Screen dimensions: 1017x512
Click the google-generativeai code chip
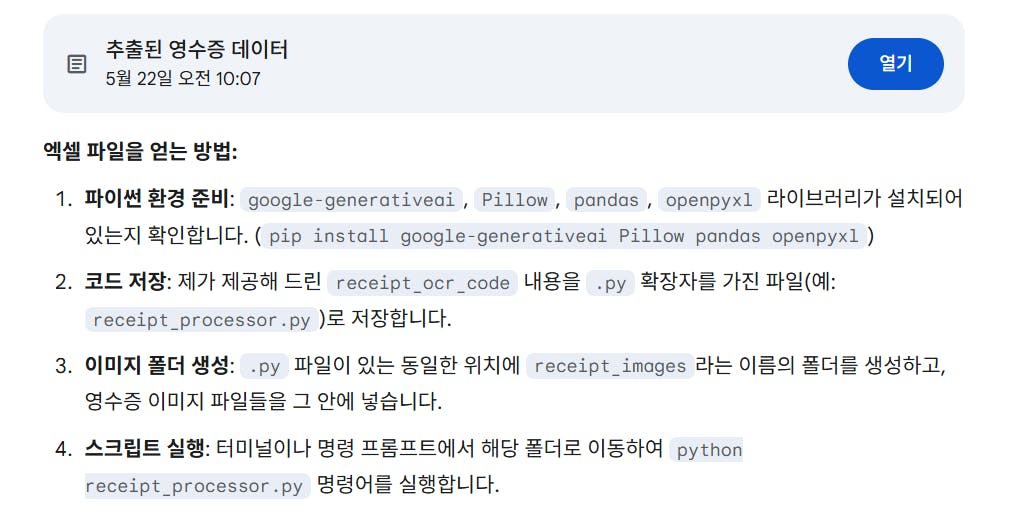pyautogui.click(x=351, y=200)
